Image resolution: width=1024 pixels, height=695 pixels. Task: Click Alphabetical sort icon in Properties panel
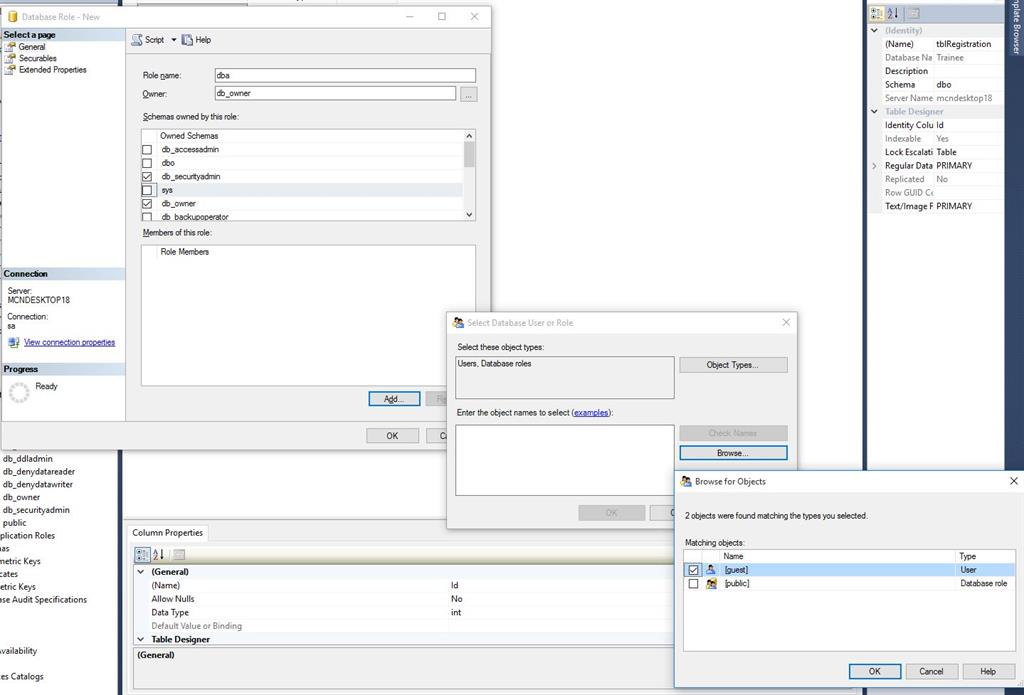(893, 13)
